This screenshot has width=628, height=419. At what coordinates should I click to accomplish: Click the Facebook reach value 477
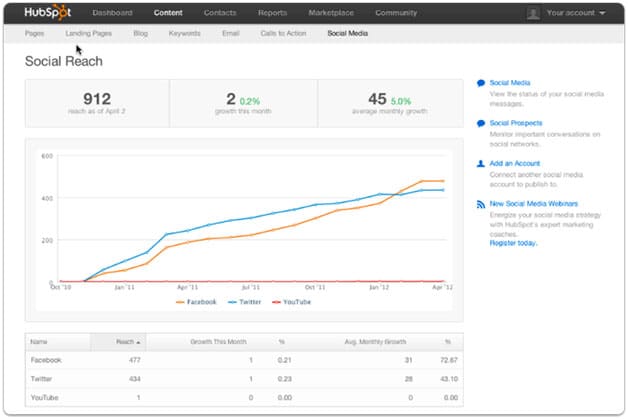(135, 360)
